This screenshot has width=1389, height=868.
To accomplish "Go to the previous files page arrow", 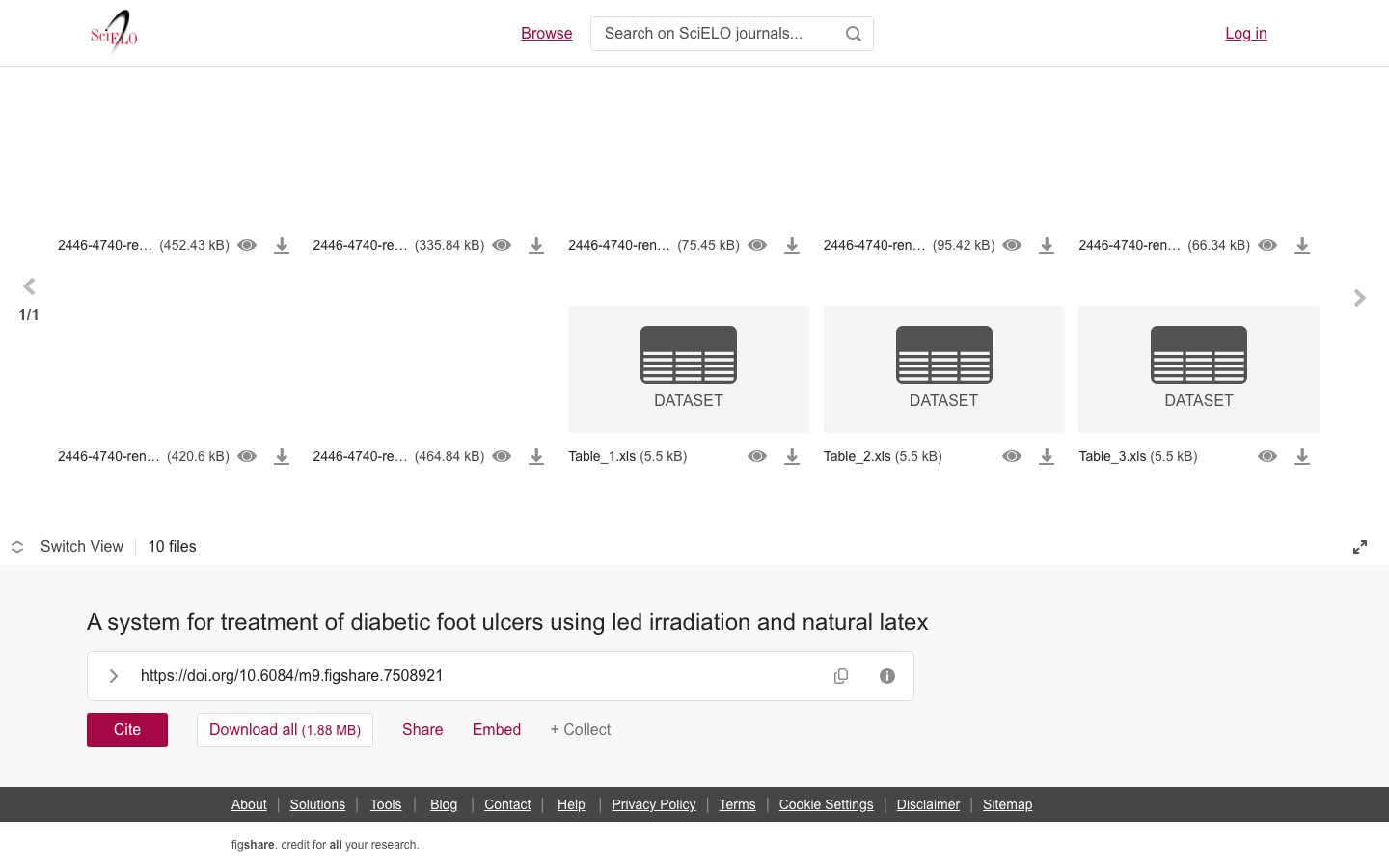I will point(29,286).
